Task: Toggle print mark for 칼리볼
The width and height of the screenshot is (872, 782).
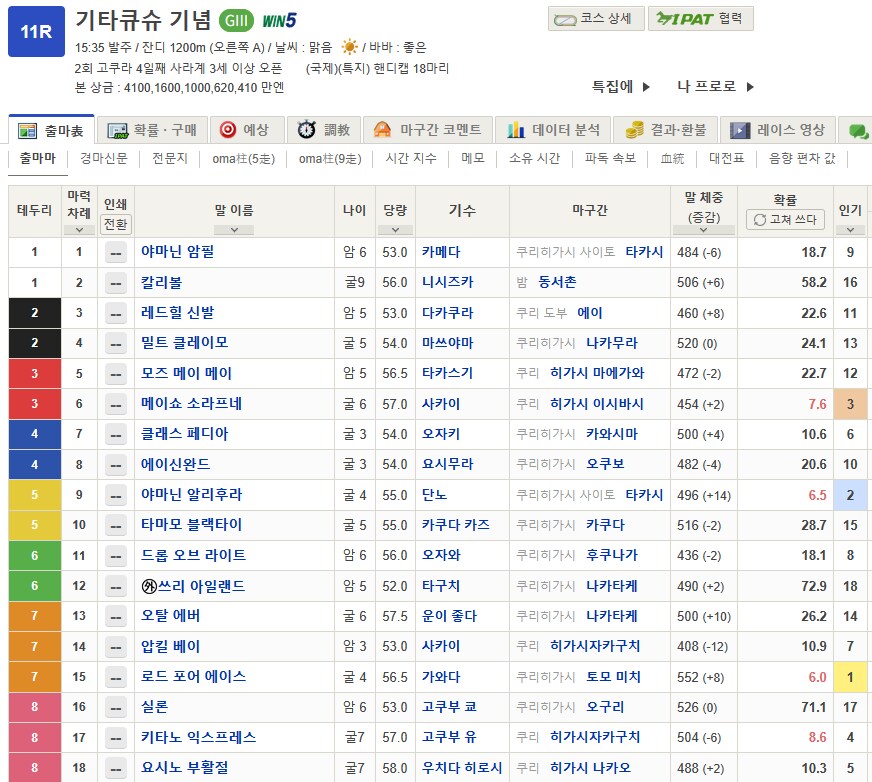Action: point(116,283)
